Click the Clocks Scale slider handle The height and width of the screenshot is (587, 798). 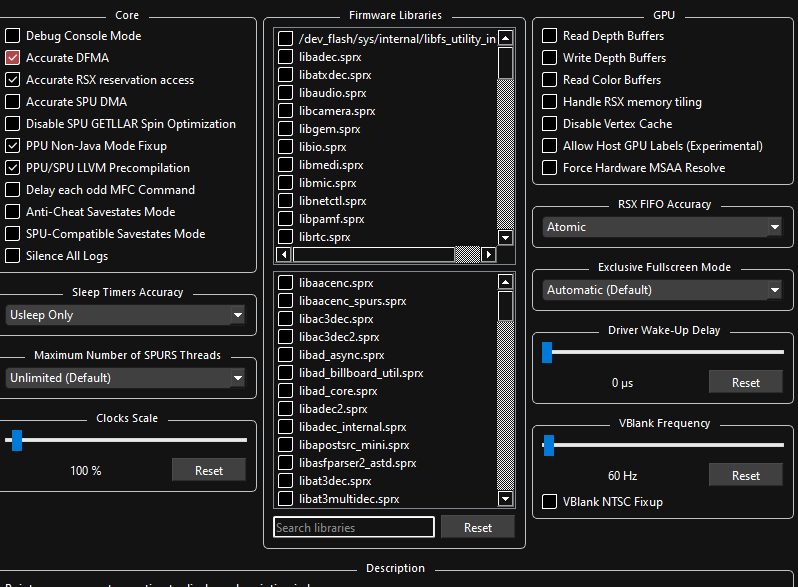17,440
